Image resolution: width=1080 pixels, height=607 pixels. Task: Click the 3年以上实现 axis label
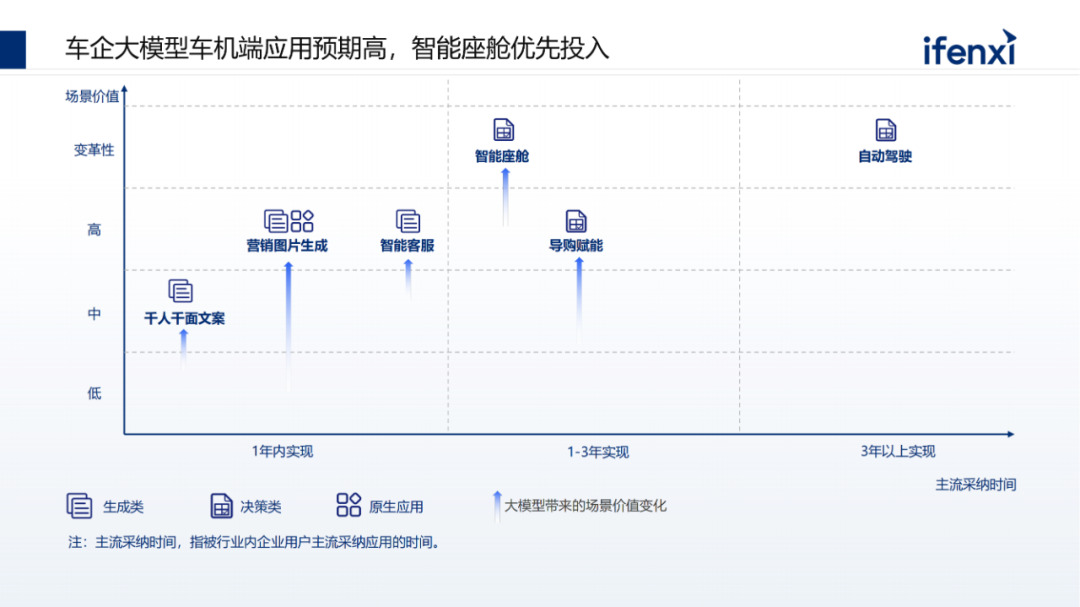click(x=898, y=451)
